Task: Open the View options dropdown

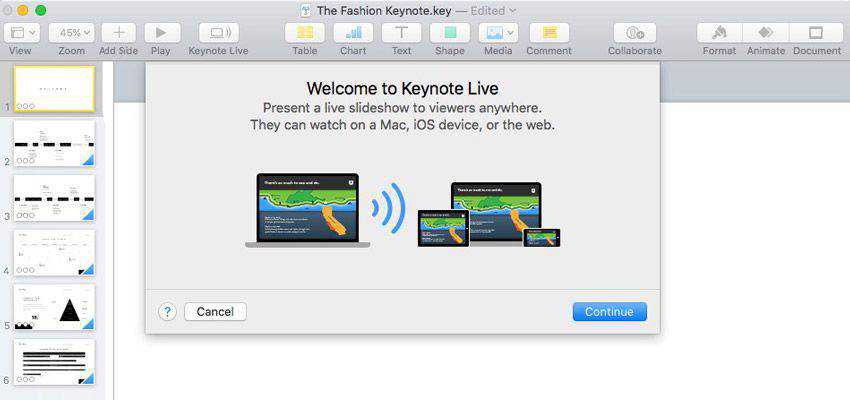Action: [20, 33]
